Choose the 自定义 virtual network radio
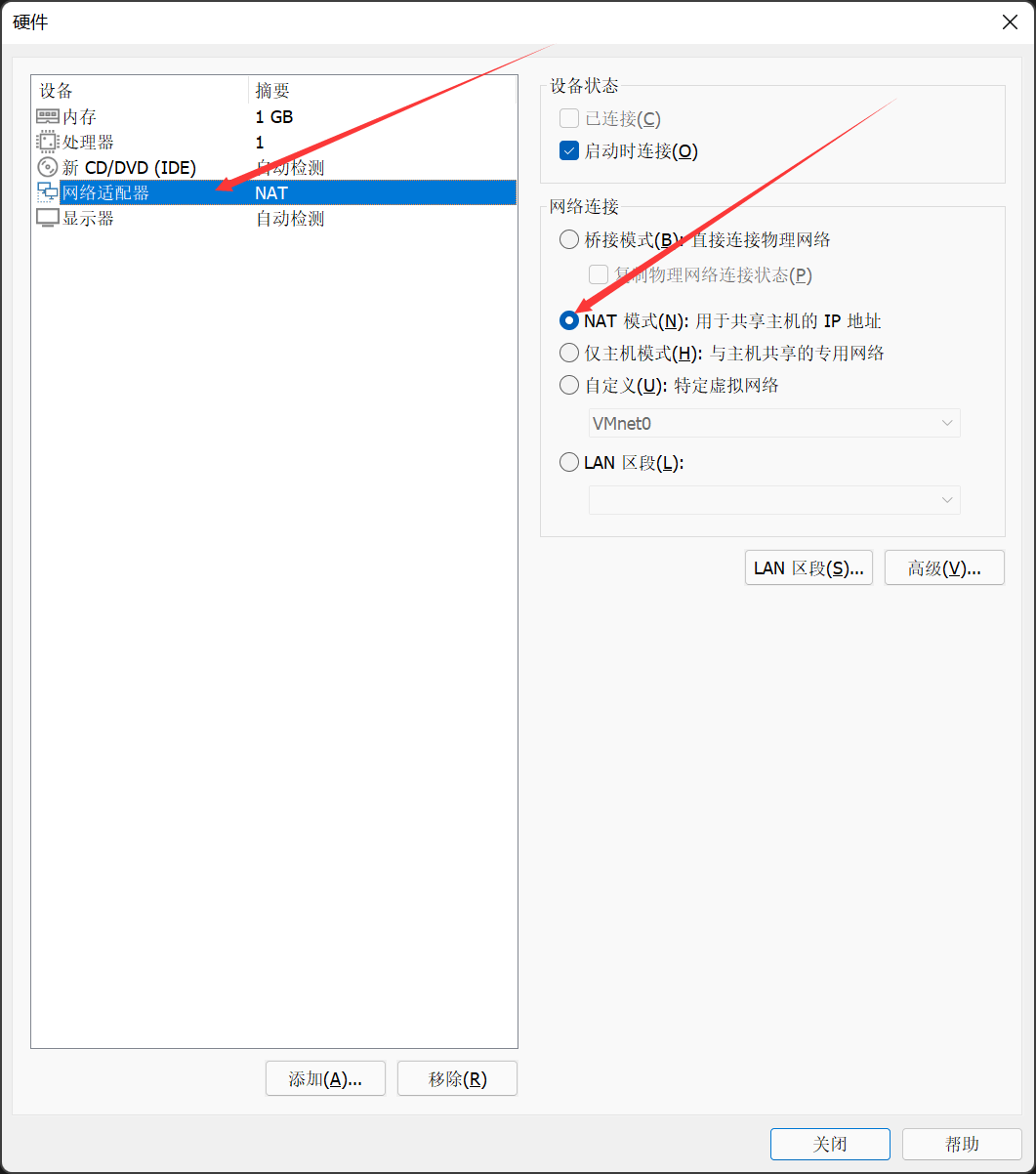 tap(569, 385)
